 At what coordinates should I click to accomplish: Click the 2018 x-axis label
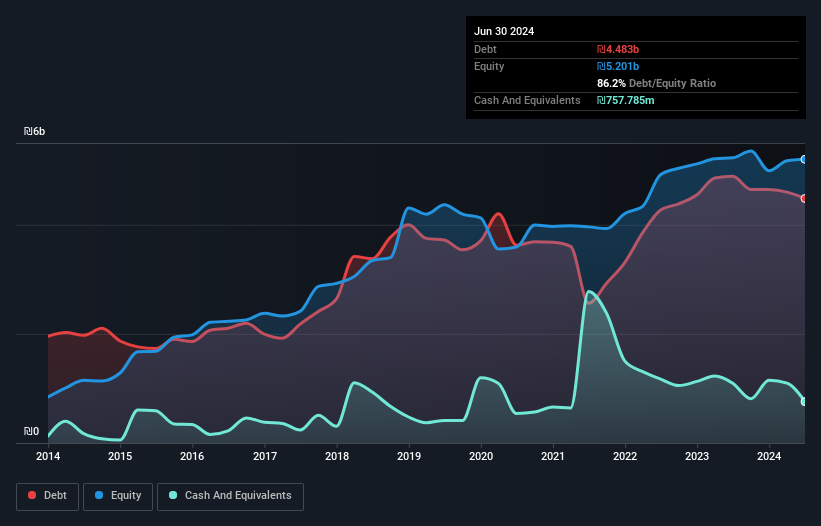[x=337, y=456]
